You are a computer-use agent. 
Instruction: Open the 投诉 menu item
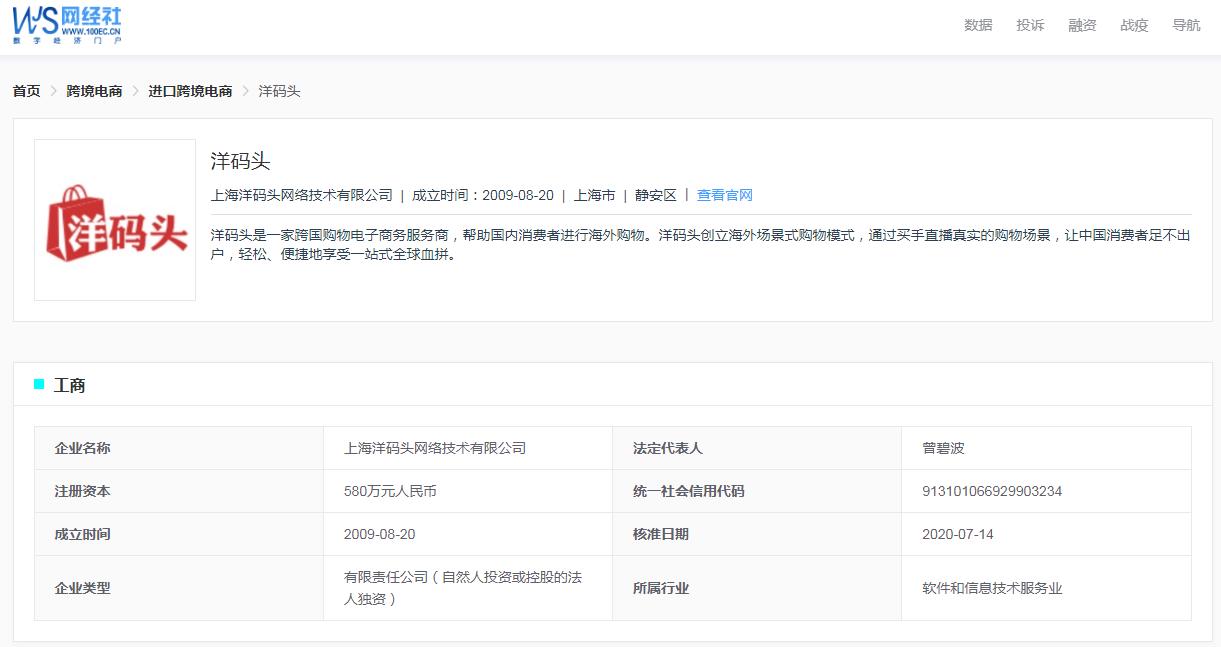(x=1029, y=25)
